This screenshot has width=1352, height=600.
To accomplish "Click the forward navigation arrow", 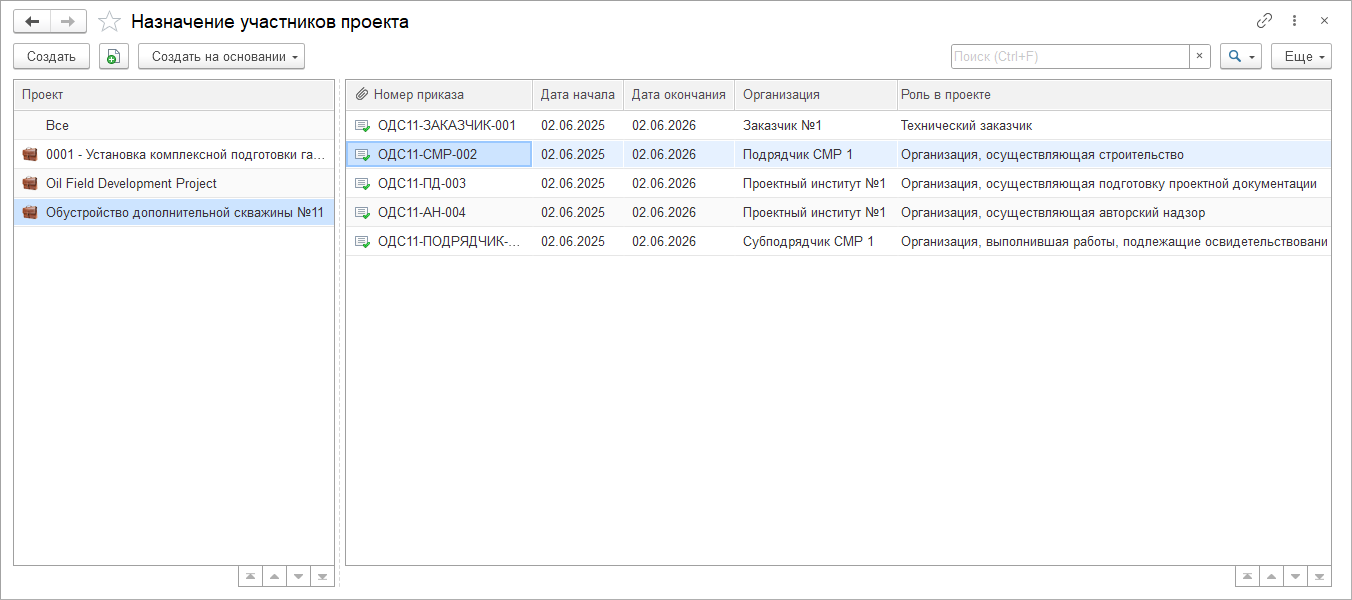I will pyautogui.click(x=68, y=21).
